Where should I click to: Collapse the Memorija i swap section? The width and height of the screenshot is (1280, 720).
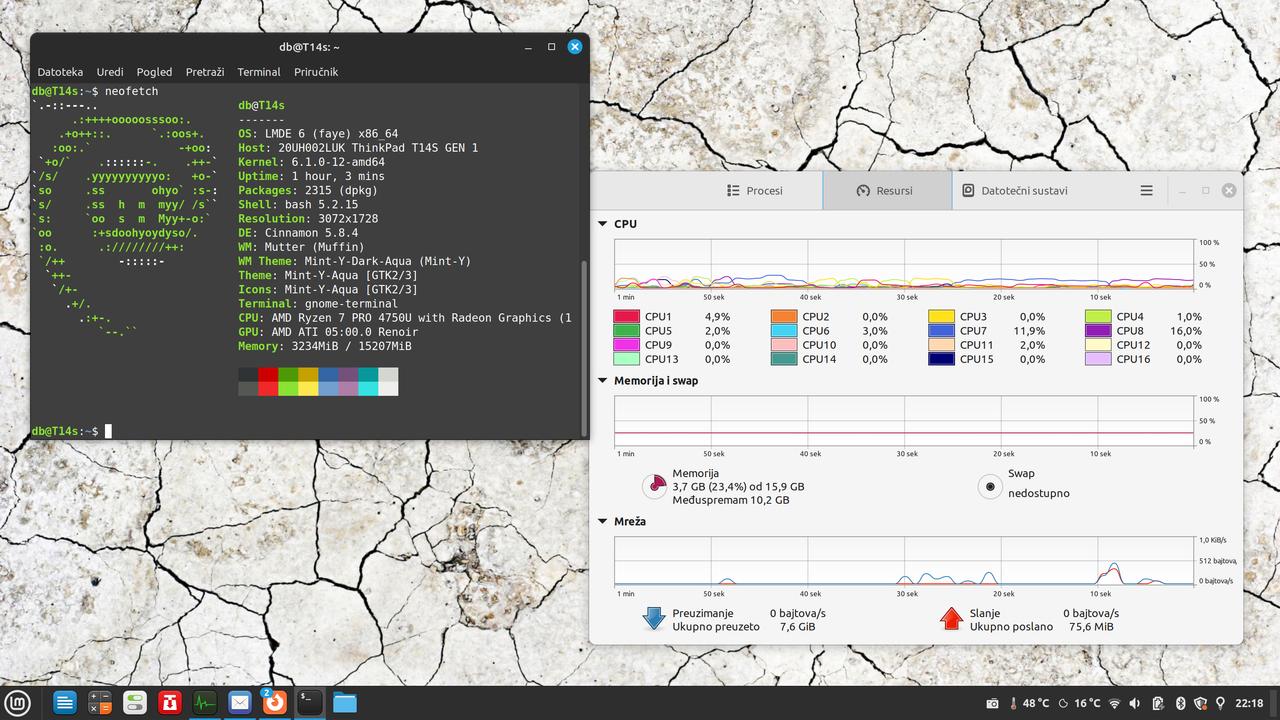[602, 380]
